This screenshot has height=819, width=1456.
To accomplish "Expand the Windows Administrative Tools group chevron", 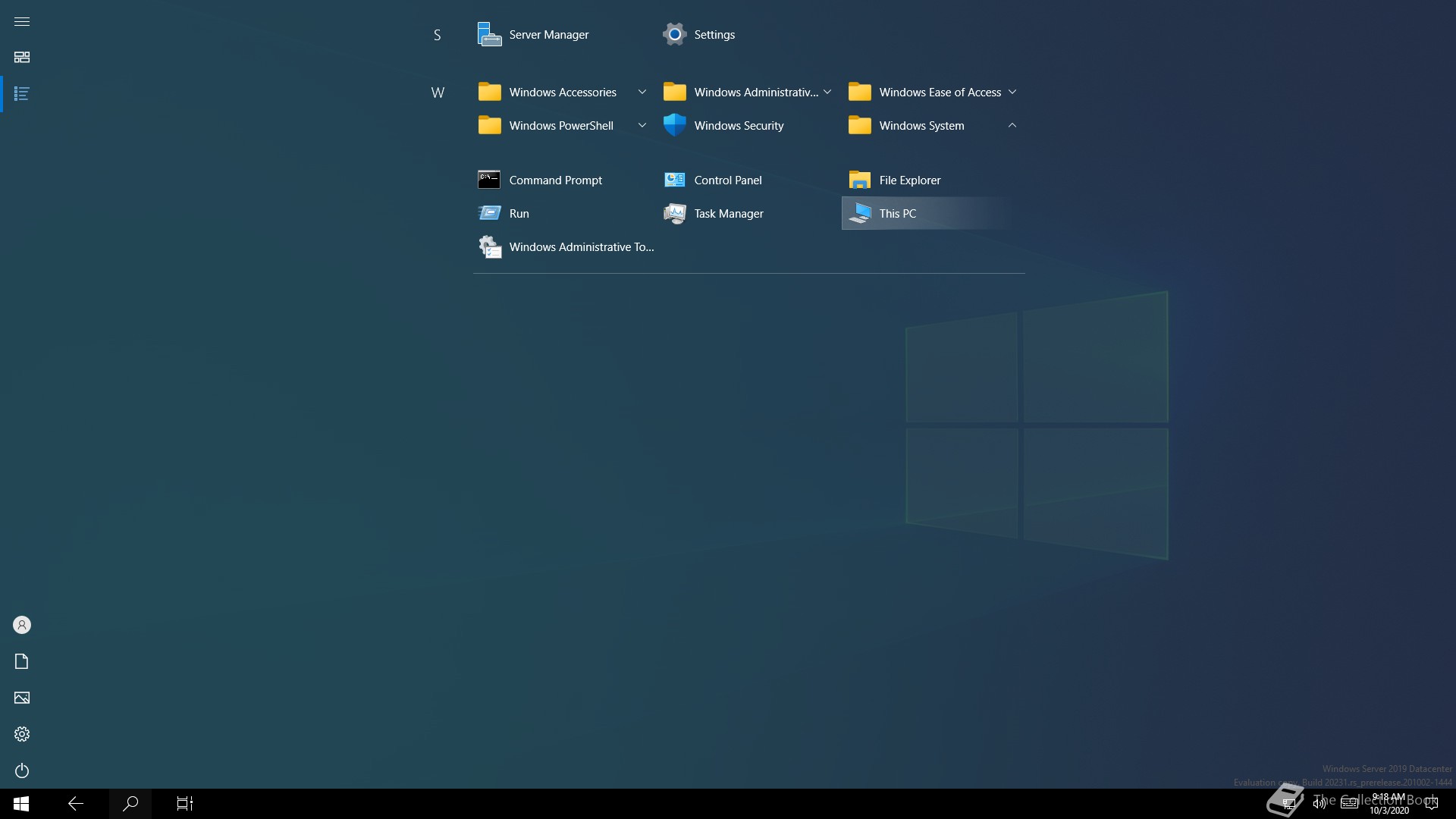I will tap(827, 92).
